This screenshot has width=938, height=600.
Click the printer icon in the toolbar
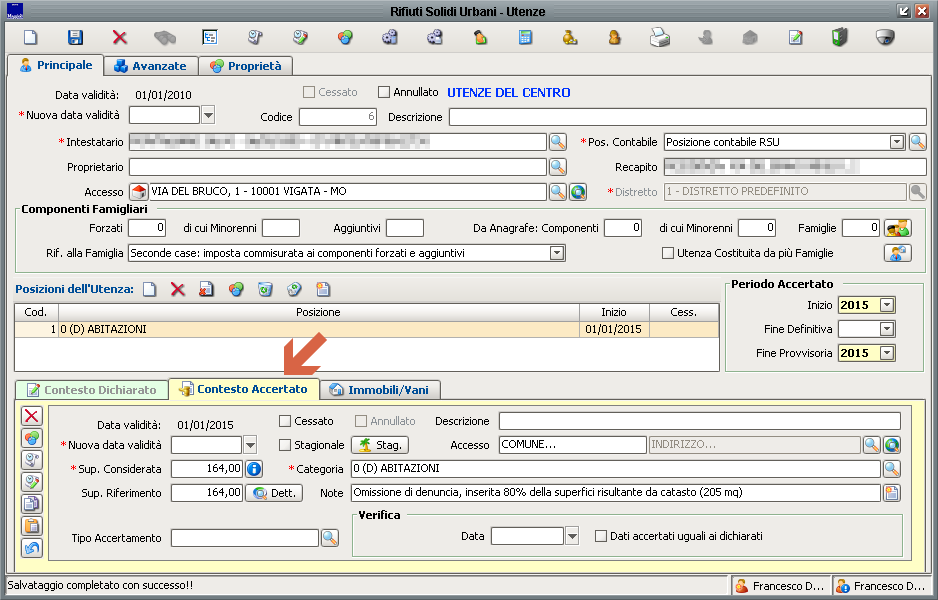(x=660, y=38)
